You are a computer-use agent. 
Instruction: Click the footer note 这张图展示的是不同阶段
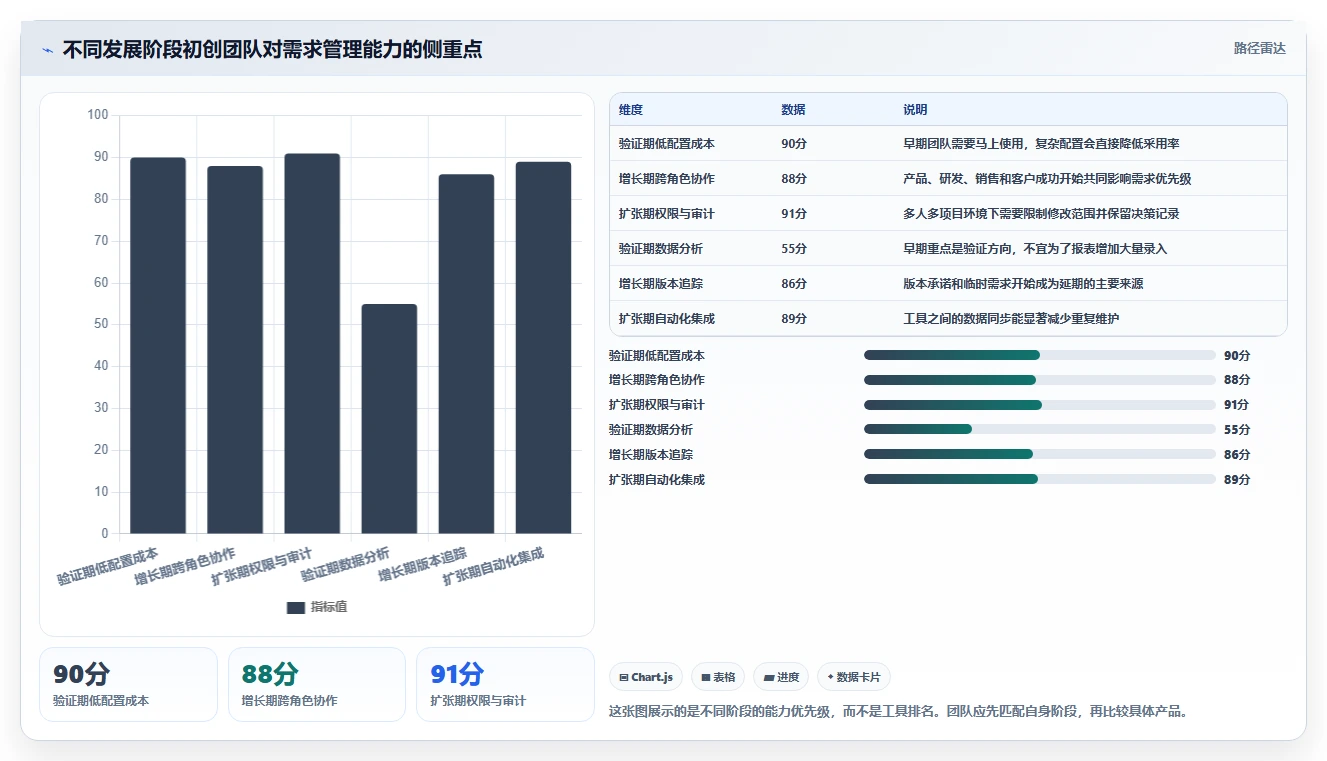tap(898, 712)
